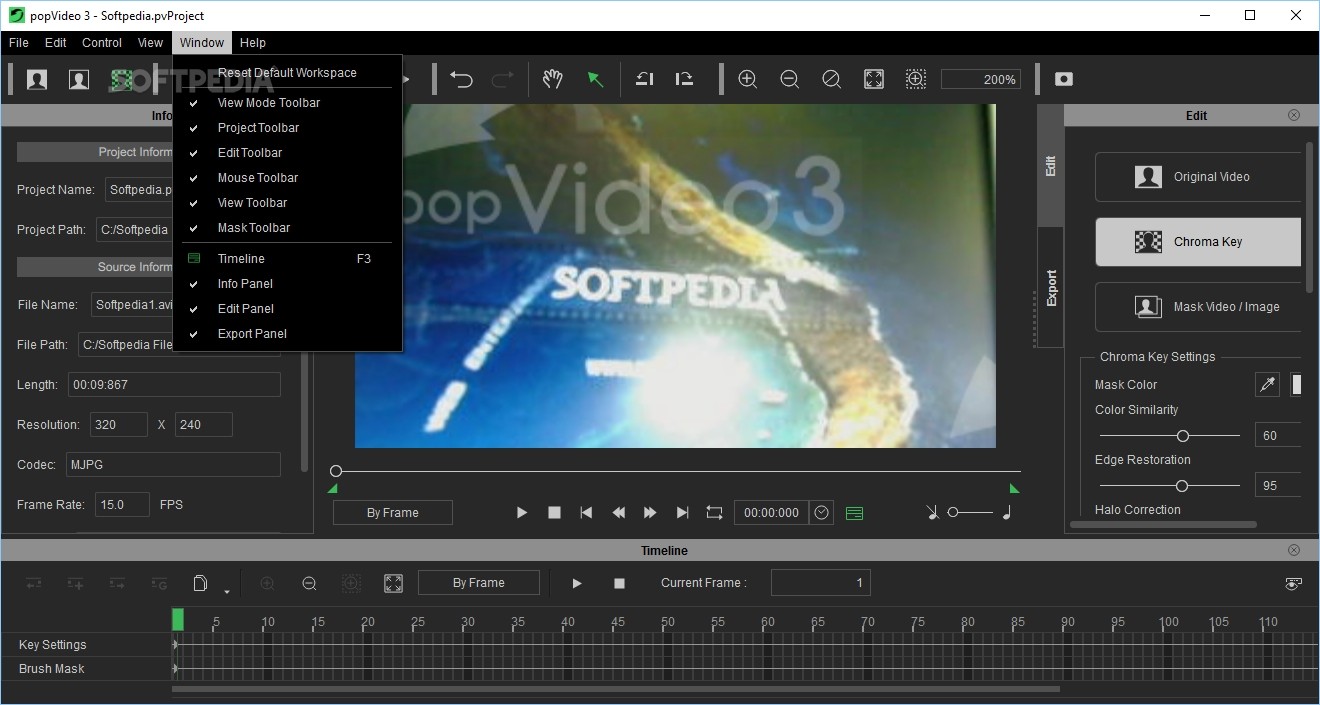Viewport: 1320px width, 705px height.
Task: Switch to the Export vertical tab
Action: 1051,287
